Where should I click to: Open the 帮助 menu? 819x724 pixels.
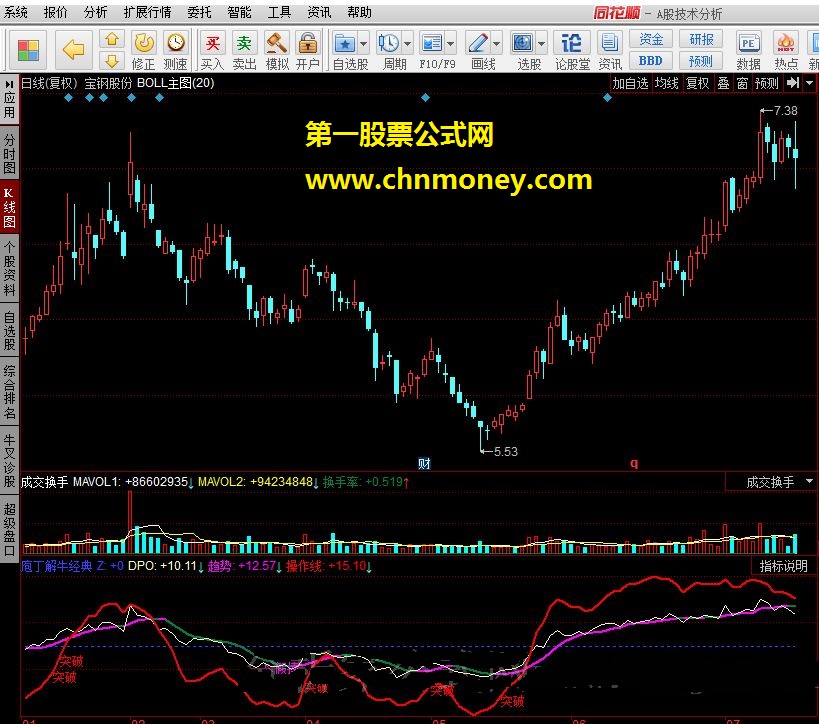click(359, 11)
